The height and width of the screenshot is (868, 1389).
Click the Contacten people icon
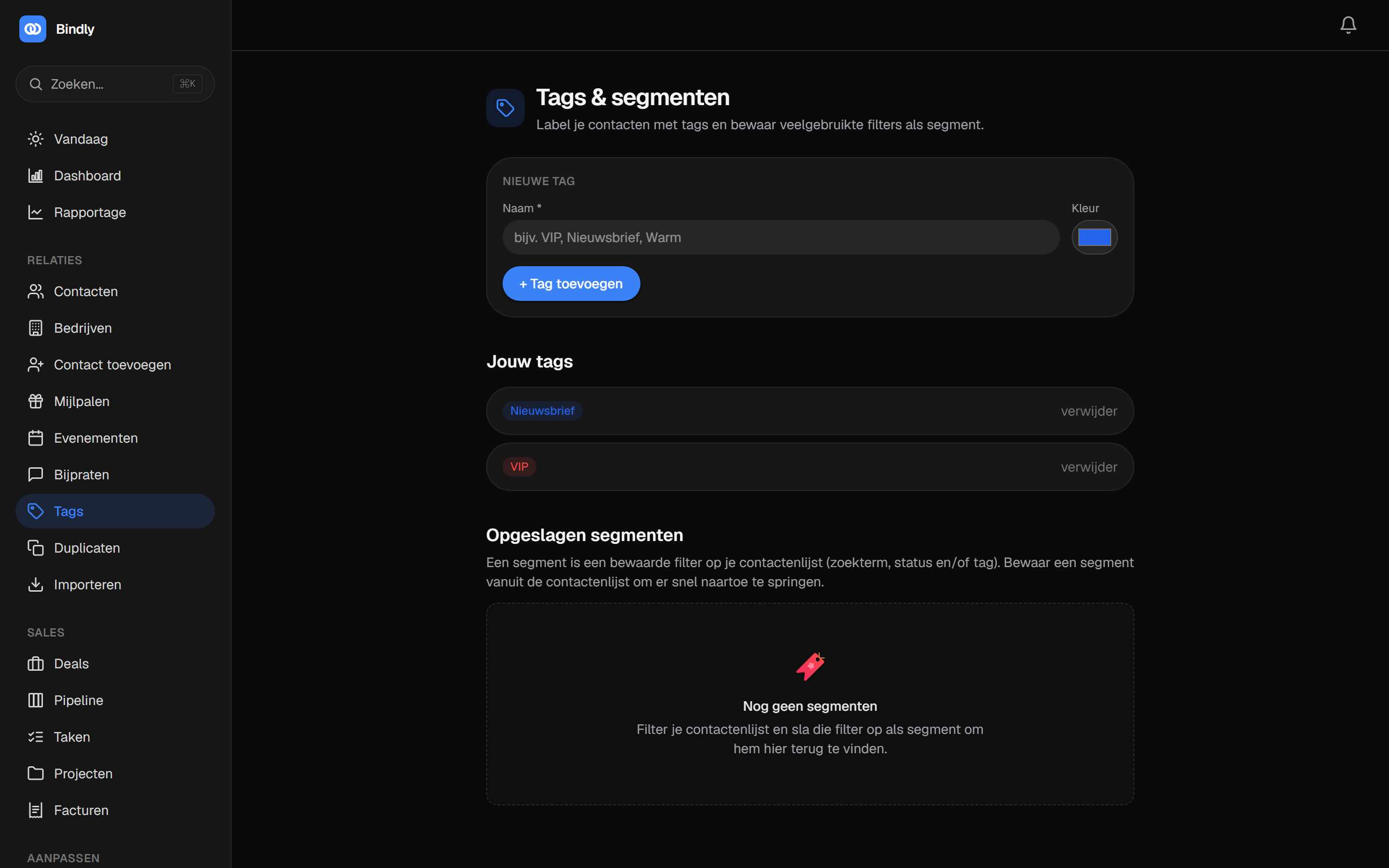(36, 292)
